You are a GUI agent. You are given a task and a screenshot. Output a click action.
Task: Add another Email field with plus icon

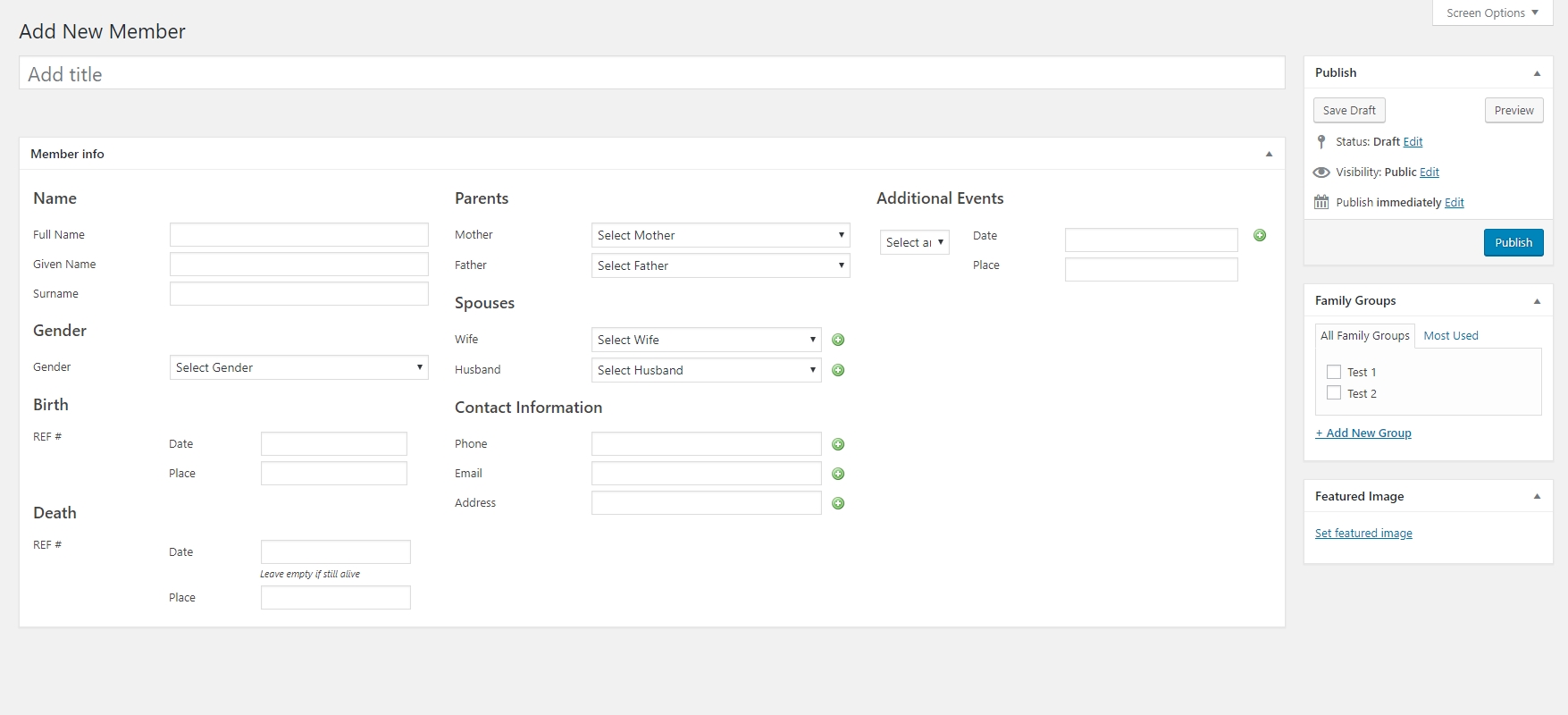pos(838,474)
